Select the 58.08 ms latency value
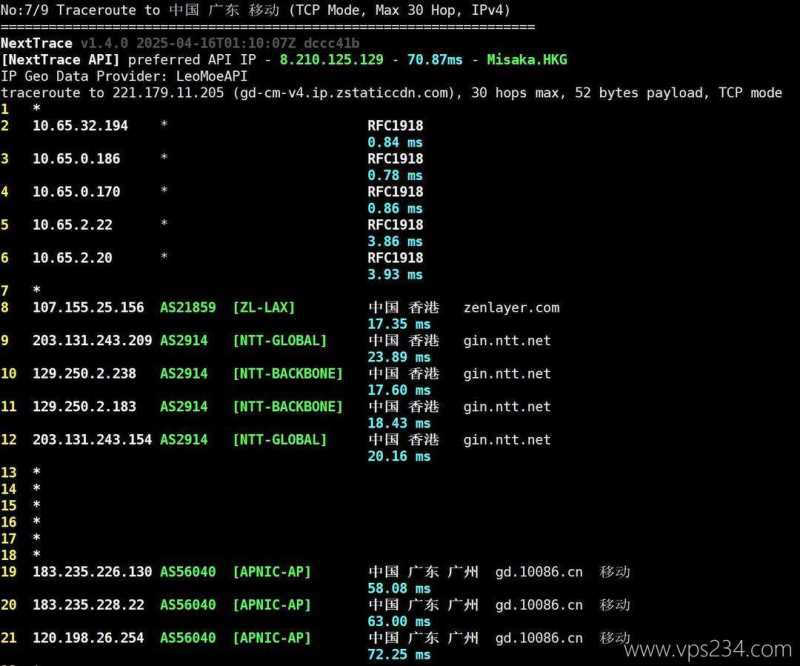 (x=399, y=589)
